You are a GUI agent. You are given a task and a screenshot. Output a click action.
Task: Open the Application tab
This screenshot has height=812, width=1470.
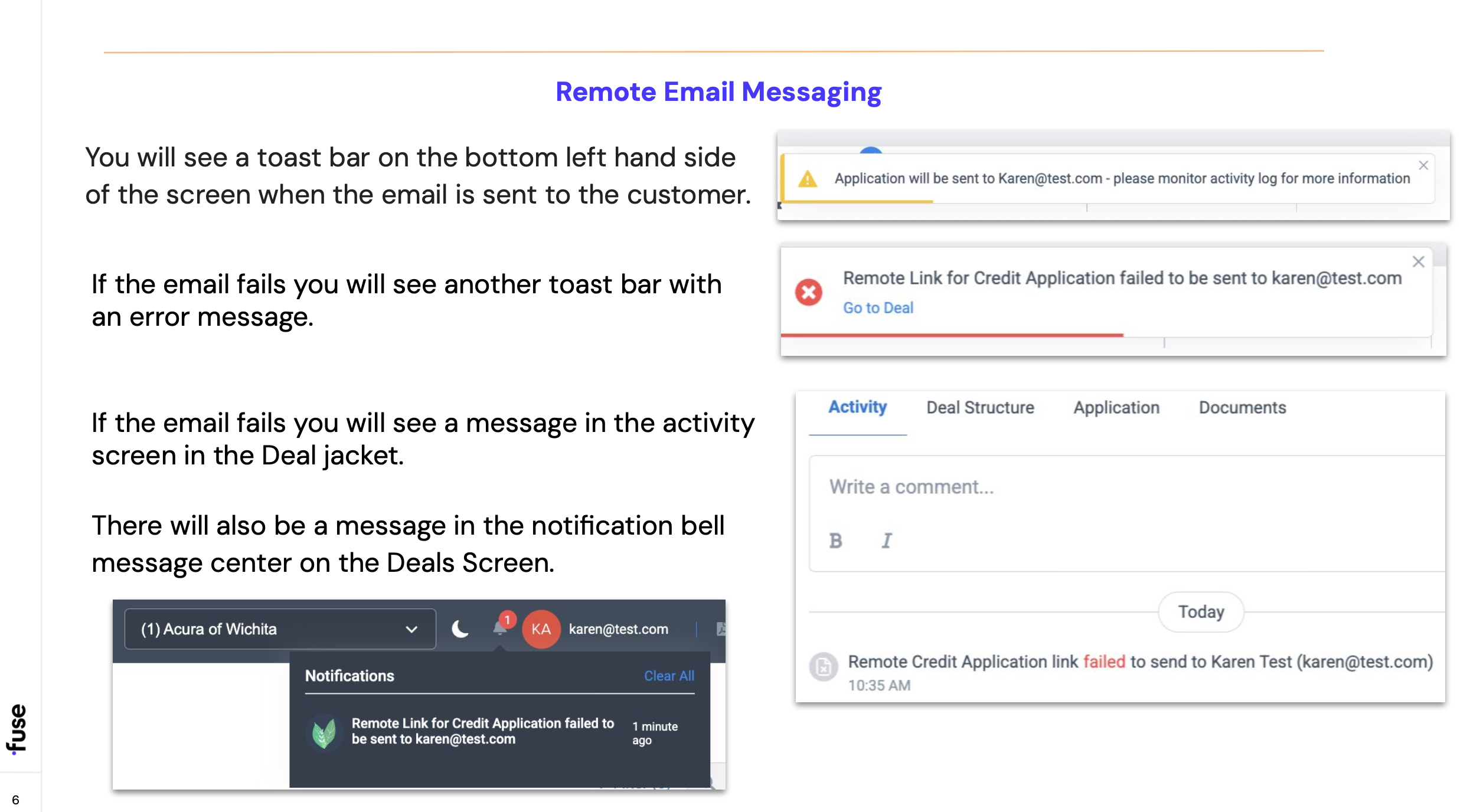[x=1116, y=407]
